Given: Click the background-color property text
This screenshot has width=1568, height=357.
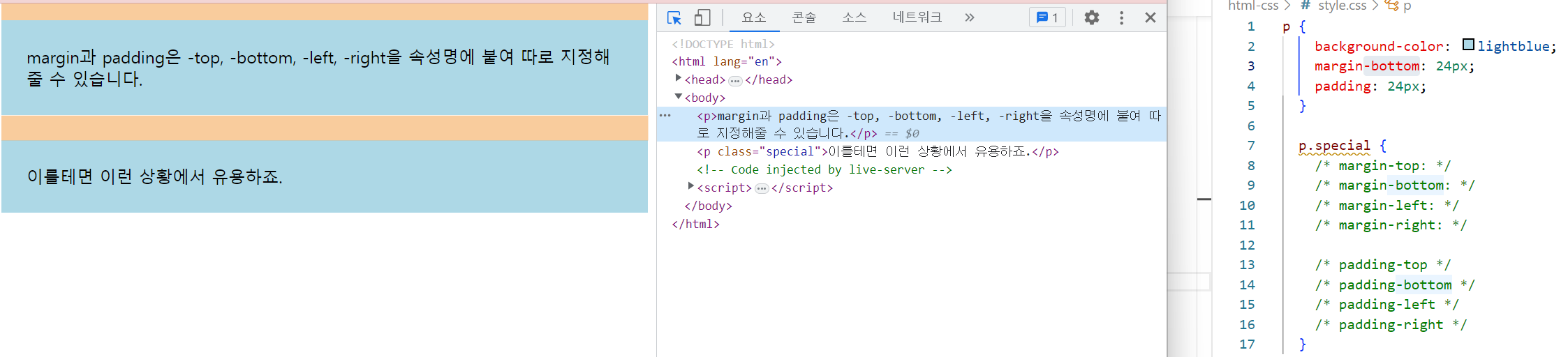Looking at the screenshot, I should pyautogui.click(x=1379, y=47).
